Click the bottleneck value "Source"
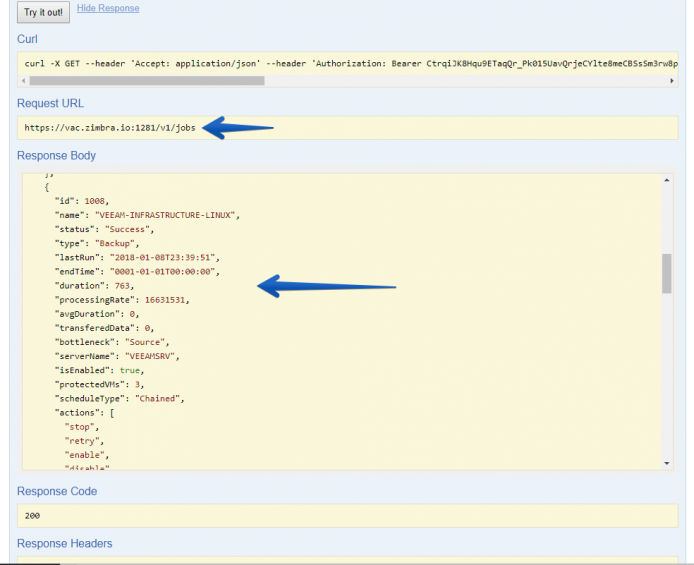Viewport: 694px width, 565px height. pyautogui.click(x=145, y=342)
